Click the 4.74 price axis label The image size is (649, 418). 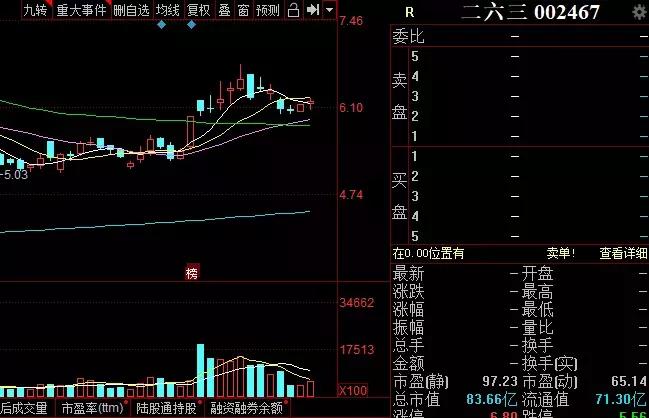click(351, 195)
